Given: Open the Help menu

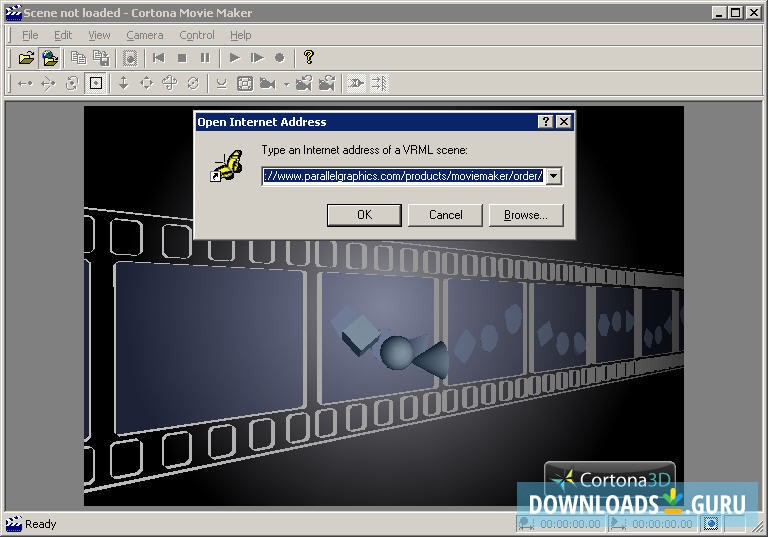Looking at the screenshot, I should tap(240, 35).
